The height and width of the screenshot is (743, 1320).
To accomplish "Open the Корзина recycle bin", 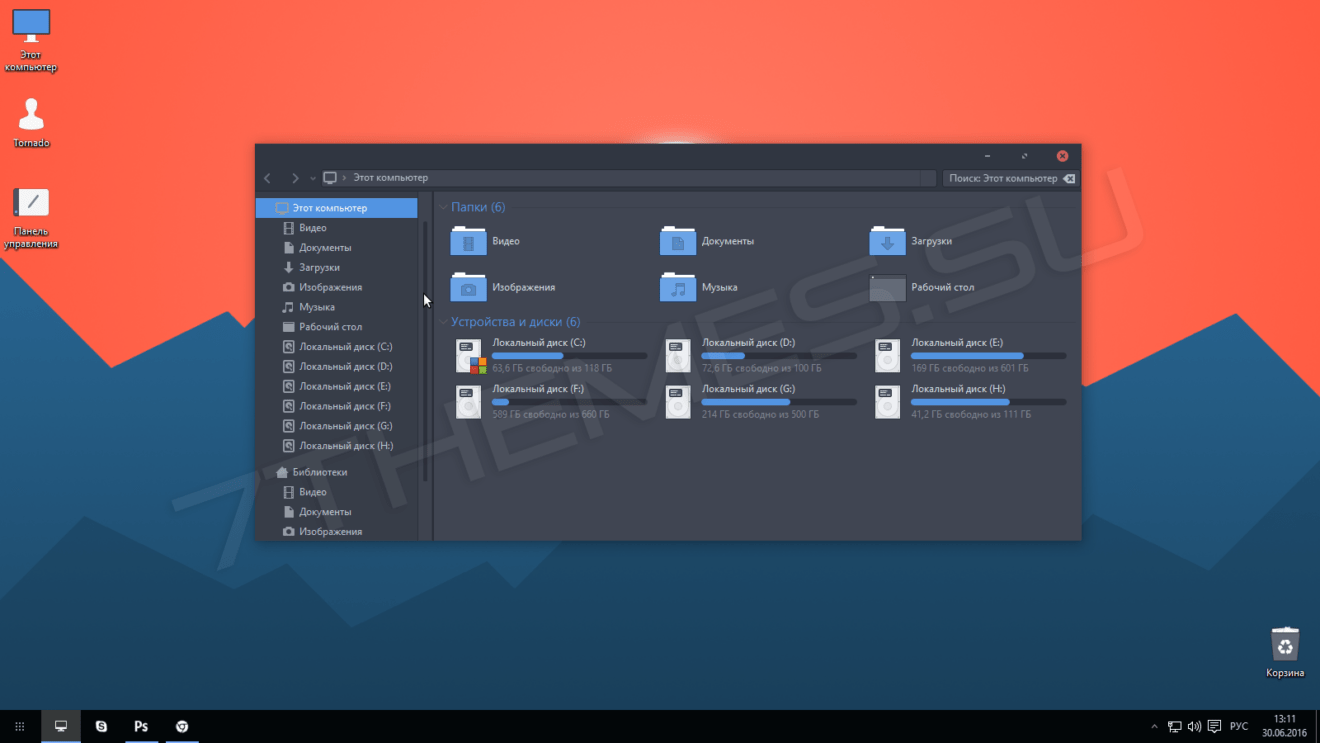I will click(1285, 645).
